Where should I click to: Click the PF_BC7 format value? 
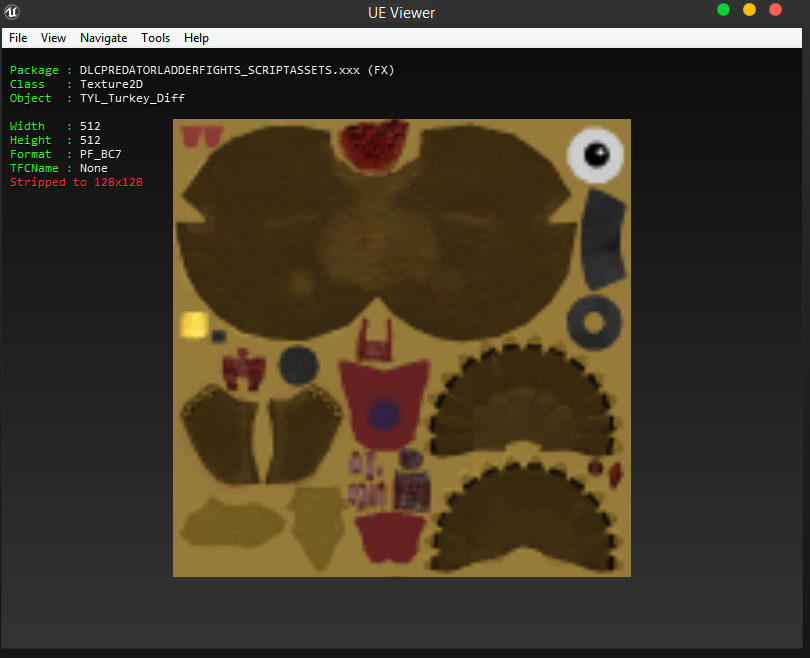100,154
